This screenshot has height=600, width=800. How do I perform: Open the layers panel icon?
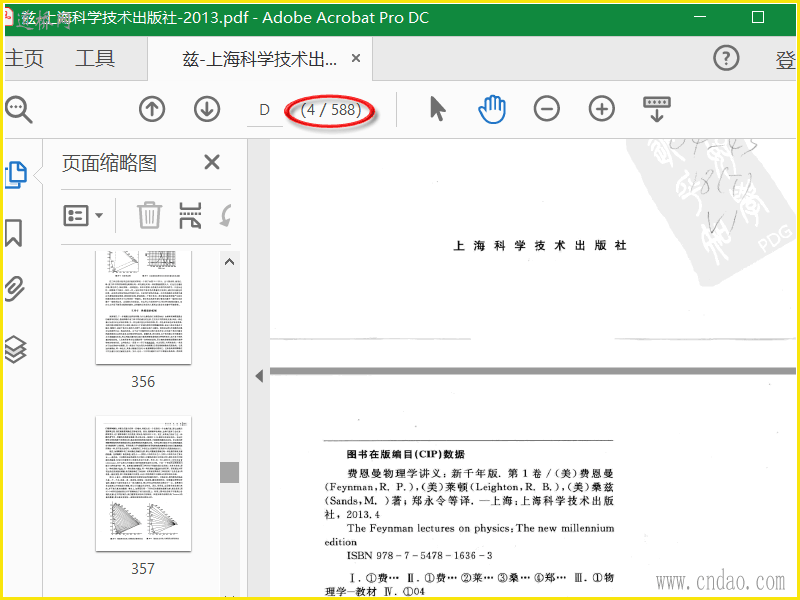(x=15, y=349)
